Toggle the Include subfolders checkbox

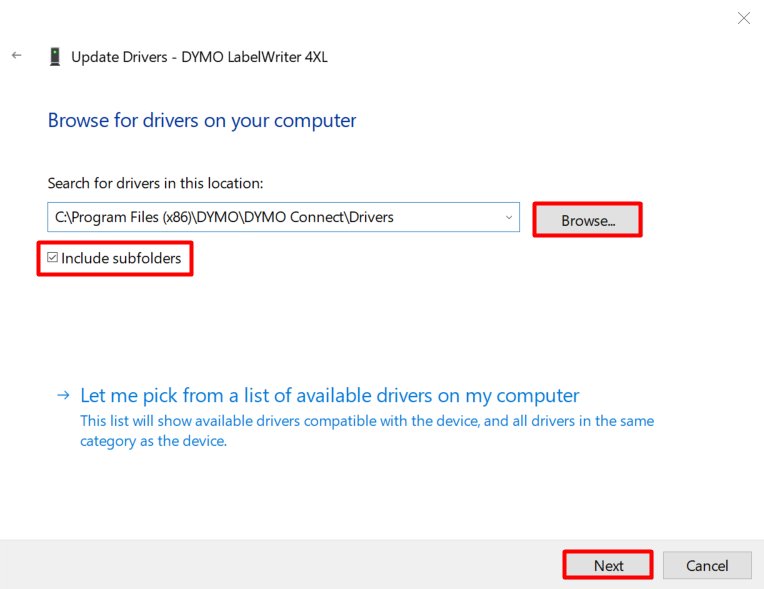coord(53,257)
